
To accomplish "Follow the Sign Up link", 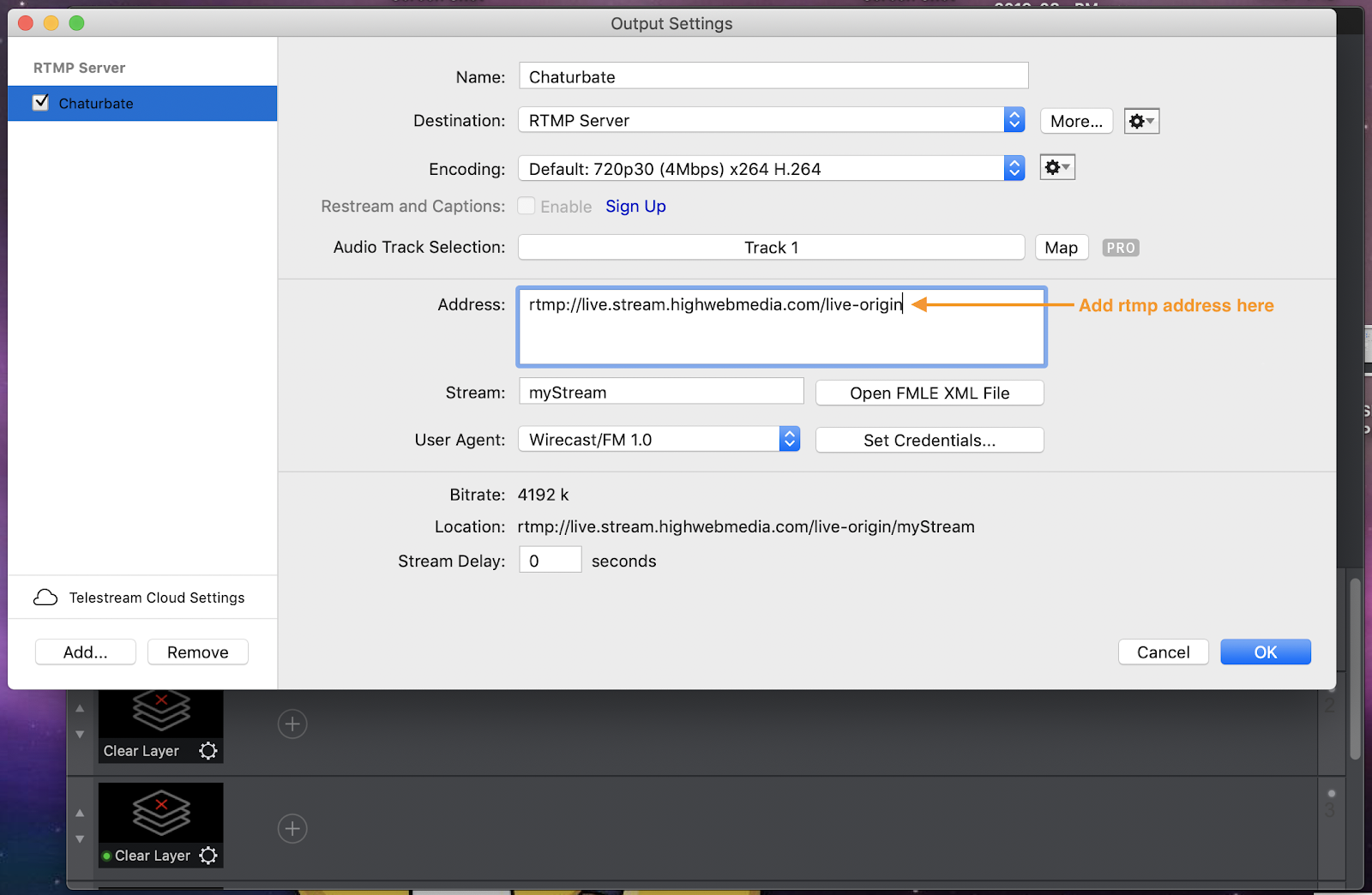I will 635,206.
